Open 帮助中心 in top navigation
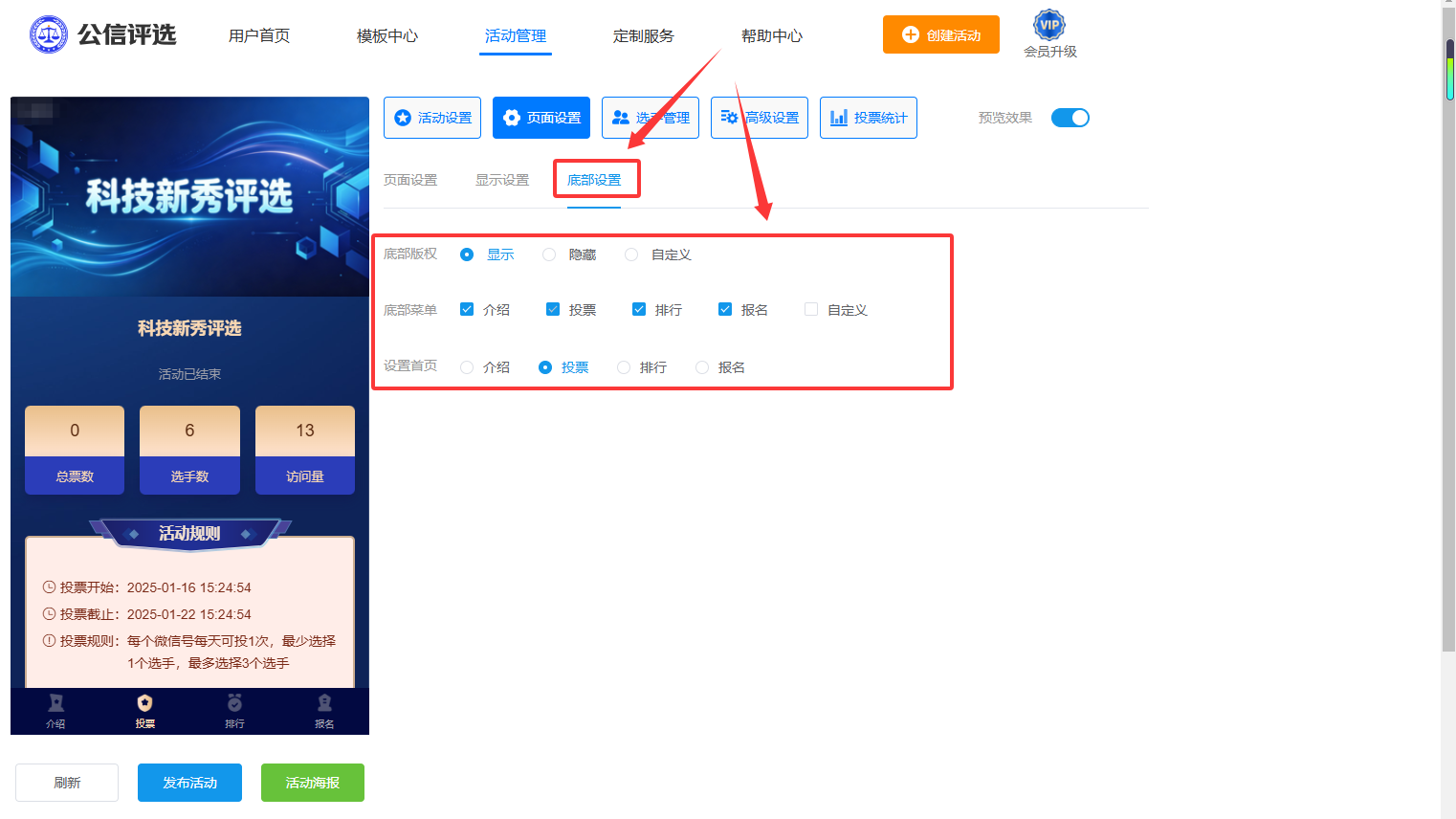 [x=772, y=35]
